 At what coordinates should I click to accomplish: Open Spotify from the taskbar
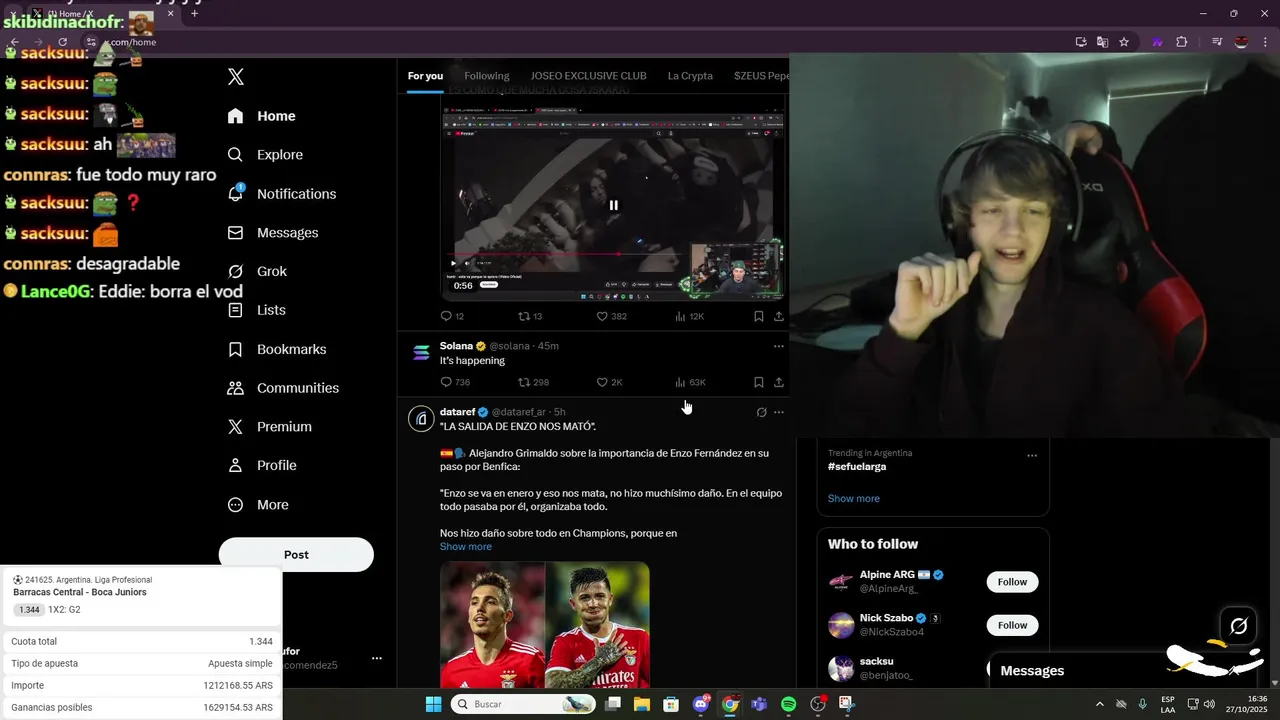788,704
